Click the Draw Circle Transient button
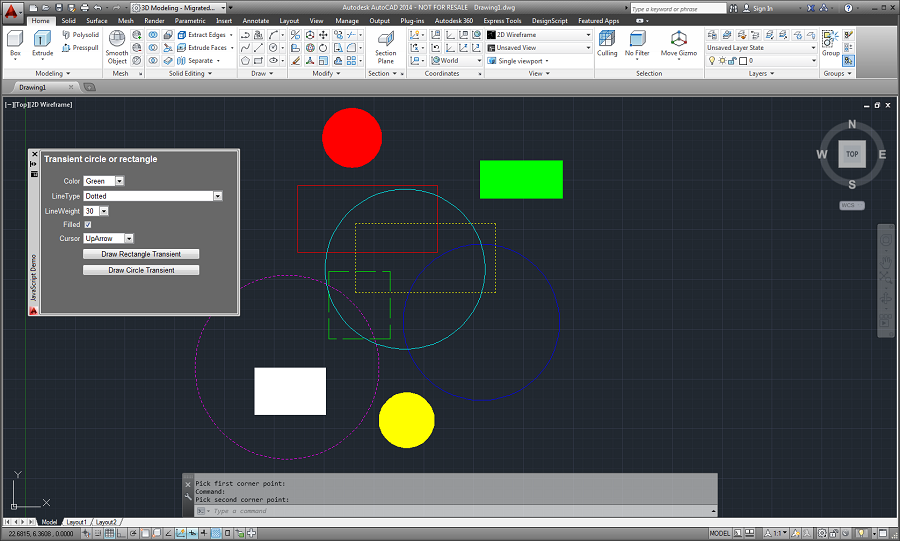The image size is (900, 541). click(x=141, y=270)
